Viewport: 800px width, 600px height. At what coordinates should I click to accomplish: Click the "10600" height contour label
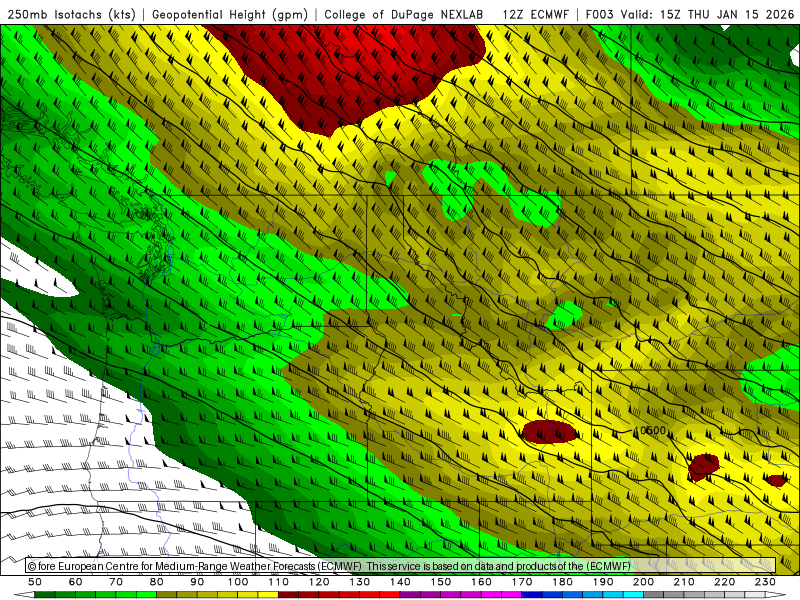click(x=649, y=431)
